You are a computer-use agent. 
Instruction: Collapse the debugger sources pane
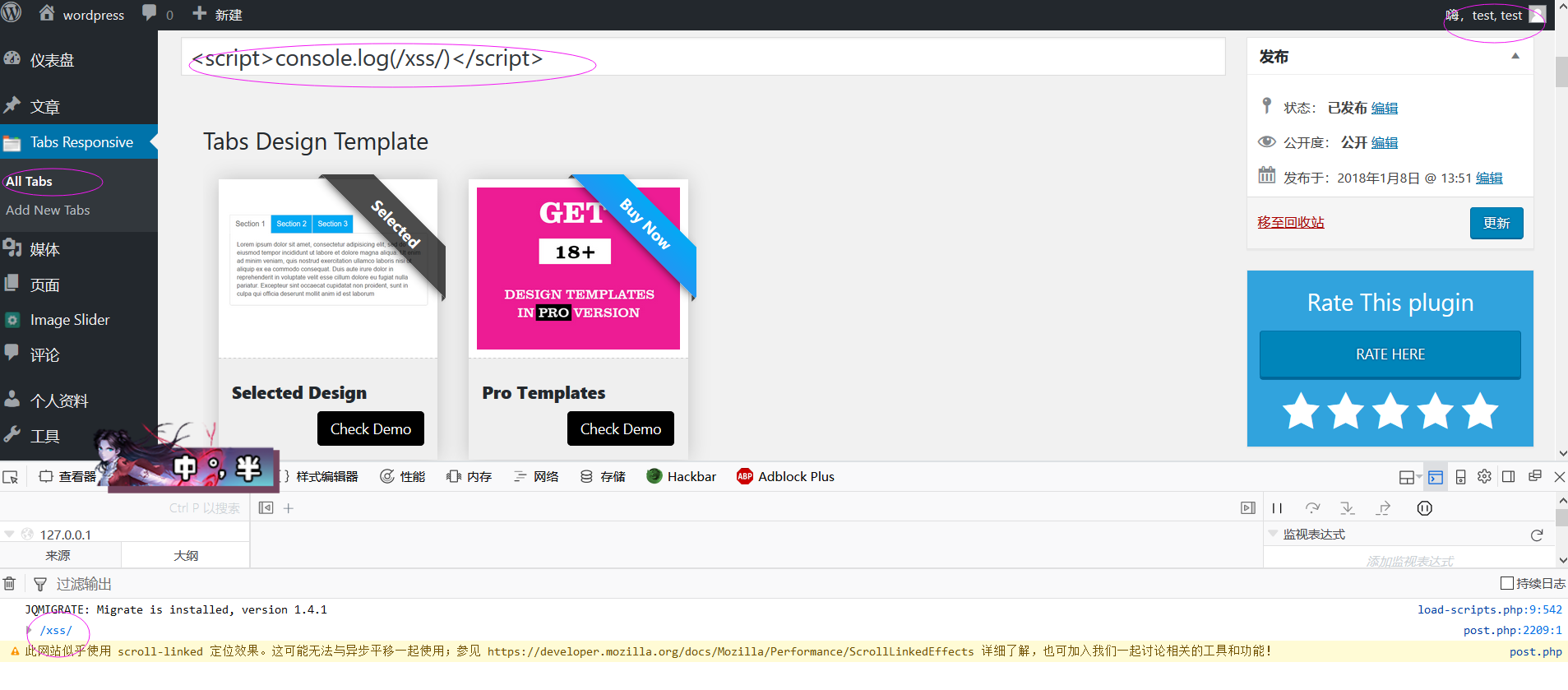266,507
